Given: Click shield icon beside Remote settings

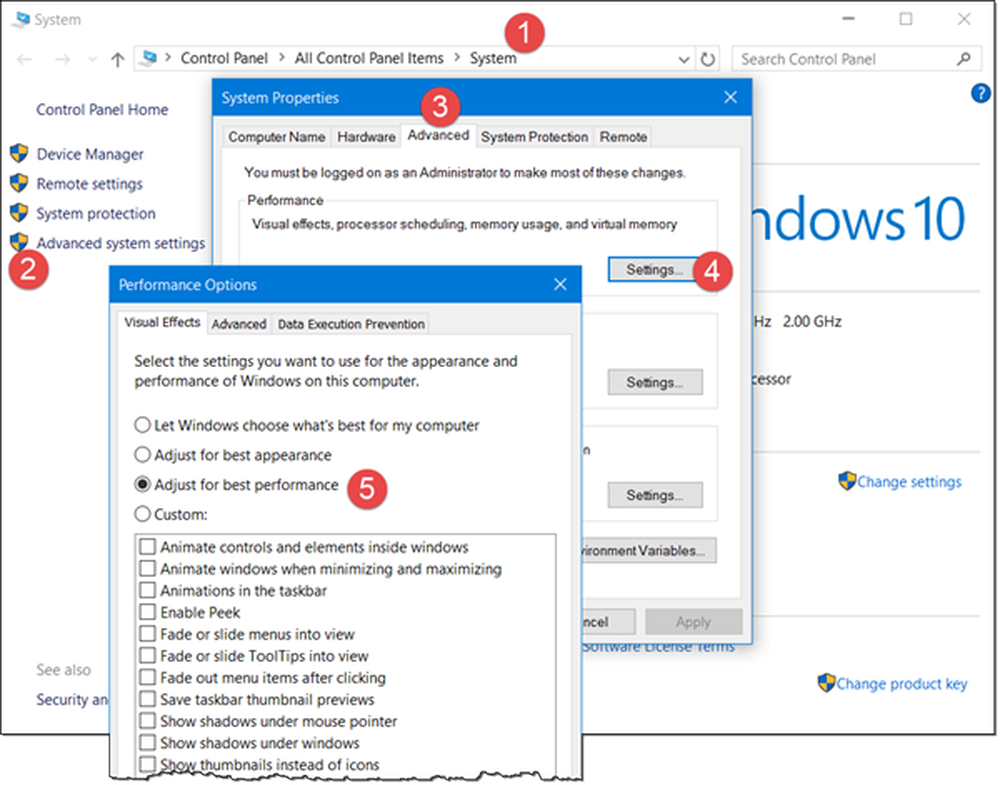Looking at the screenshot, I should point(19,183).
